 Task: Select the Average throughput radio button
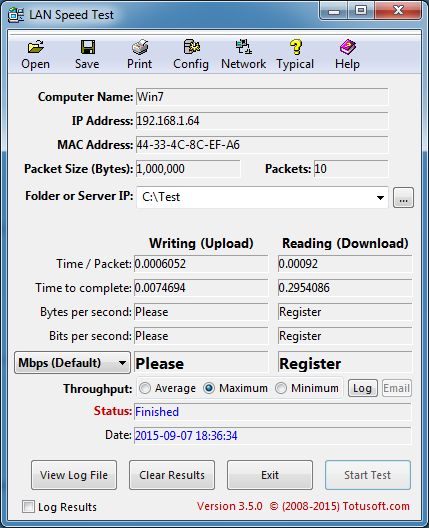pyautogui.click(x=145, y=388)
